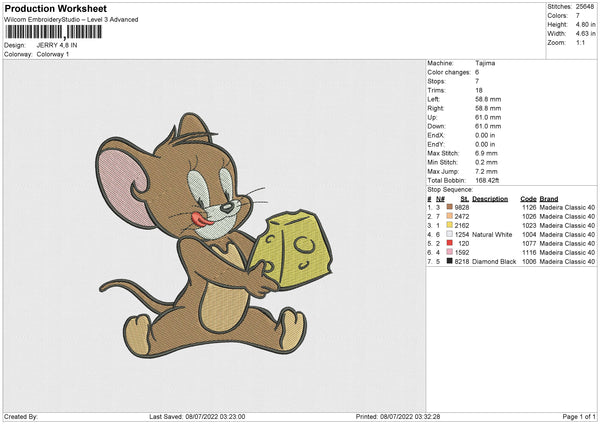
Task: Click the 'Description' column header
Action: [490, 199]
